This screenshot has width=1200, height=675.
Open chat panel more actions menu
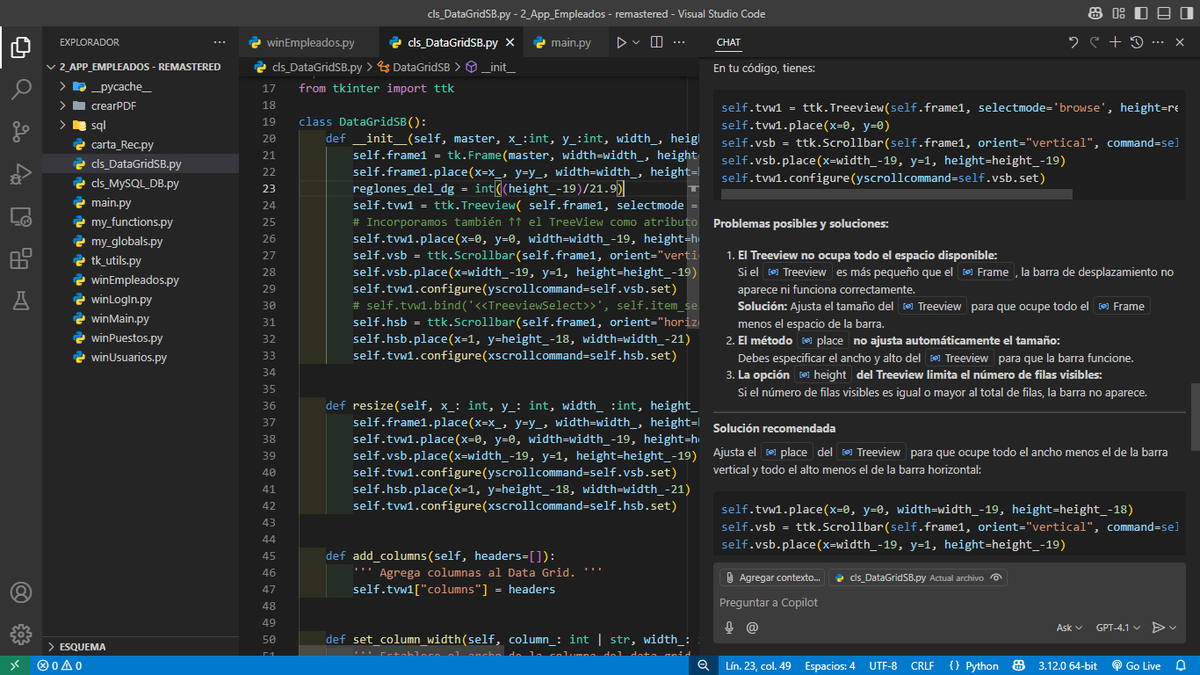[1158, 42]
